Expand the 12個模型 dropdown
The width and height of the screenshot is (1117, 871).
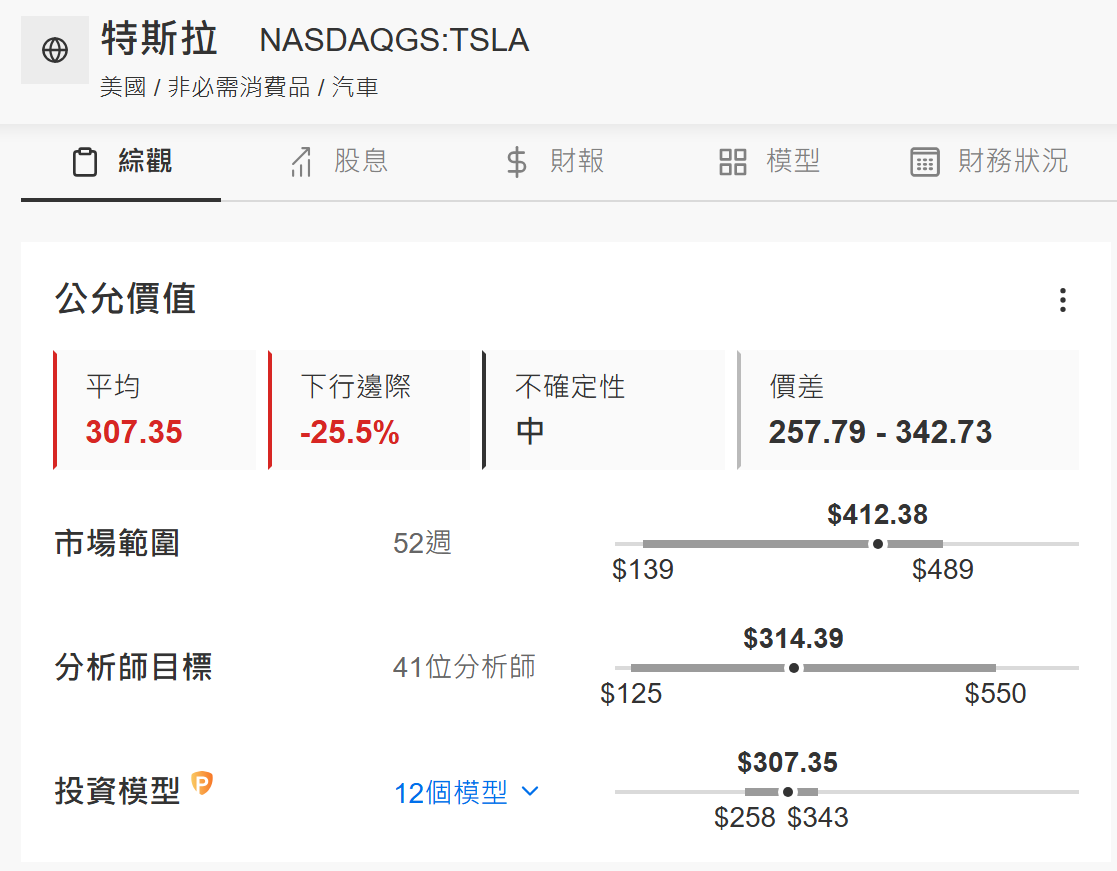[x=452, y=793]
